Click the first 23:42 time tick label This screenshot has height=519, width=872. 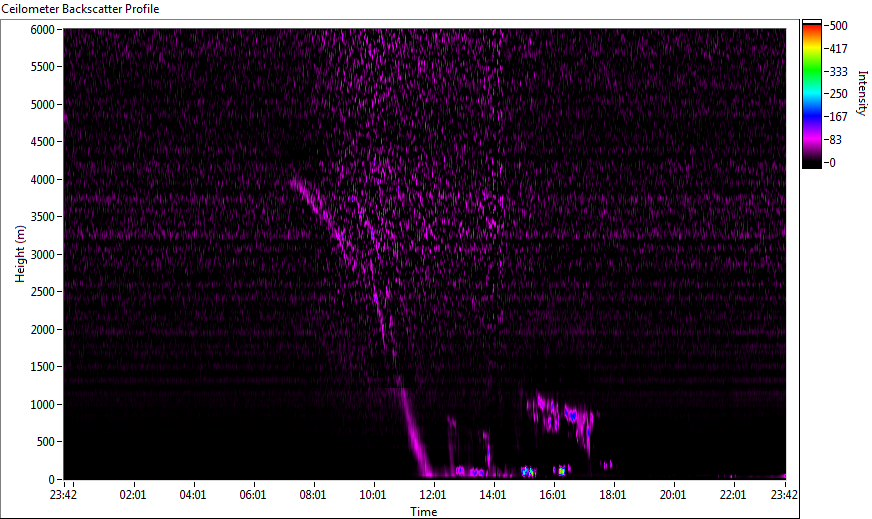(63, 495)
